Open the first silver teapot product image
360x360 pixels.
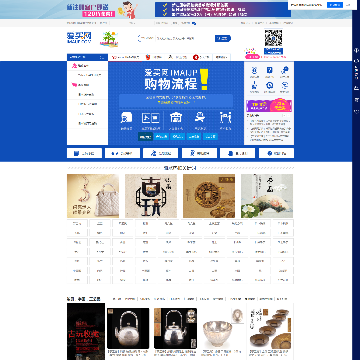(128, 328)
